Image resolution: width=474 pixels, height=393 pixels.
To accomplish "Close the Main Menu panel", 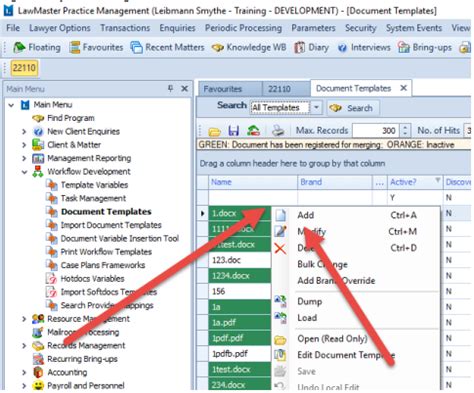I will [x=184, y=88].
